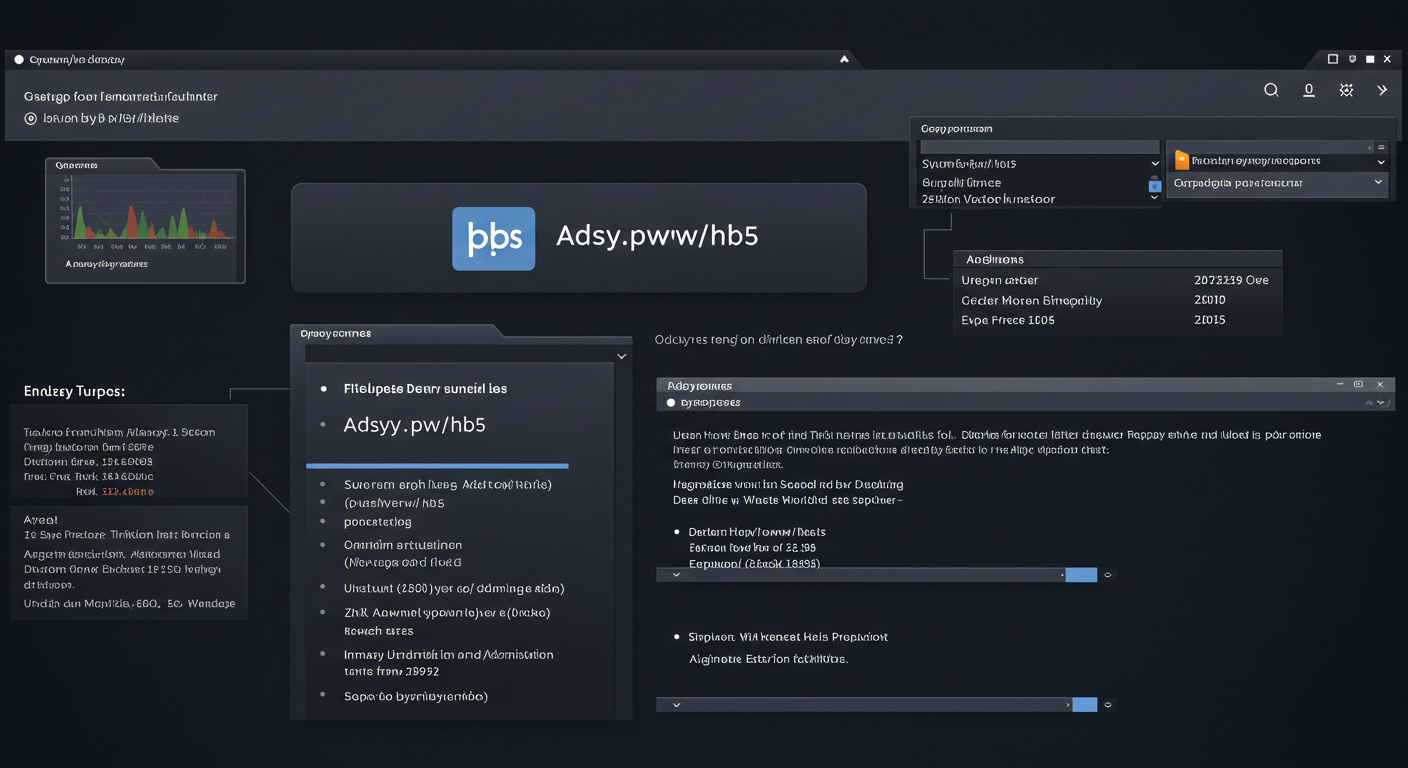Click the underlined circle icon beside search
This screenshot has width=1408, height=768.
tap(1308, 90)
